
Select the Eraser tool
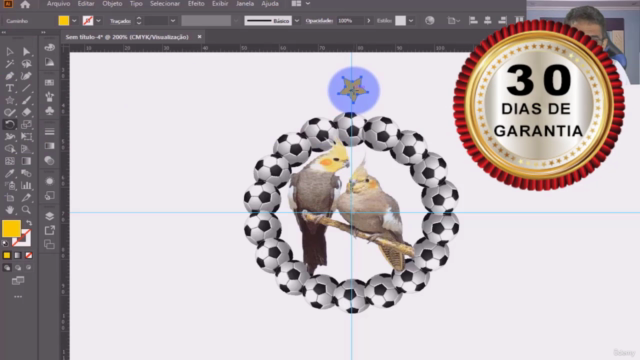[x=26, y=112]
